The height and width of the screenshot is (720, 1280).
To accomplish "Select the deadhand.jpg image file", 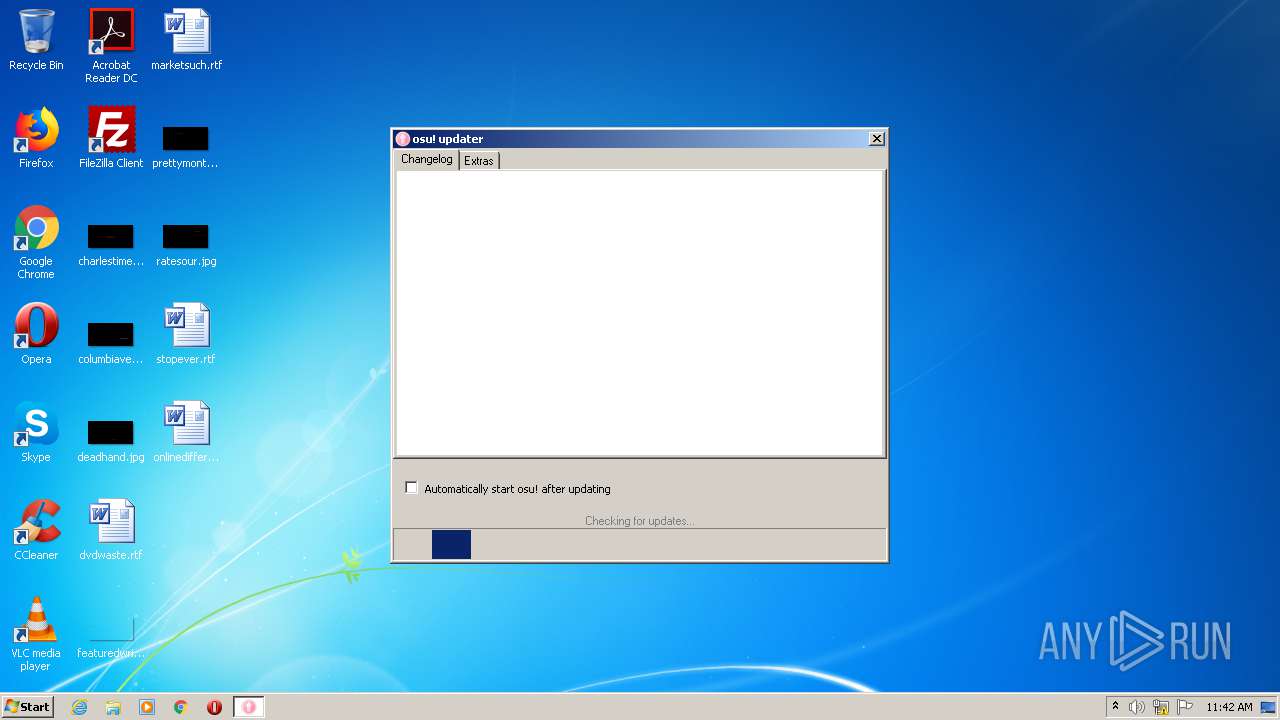I will point(111,440).
